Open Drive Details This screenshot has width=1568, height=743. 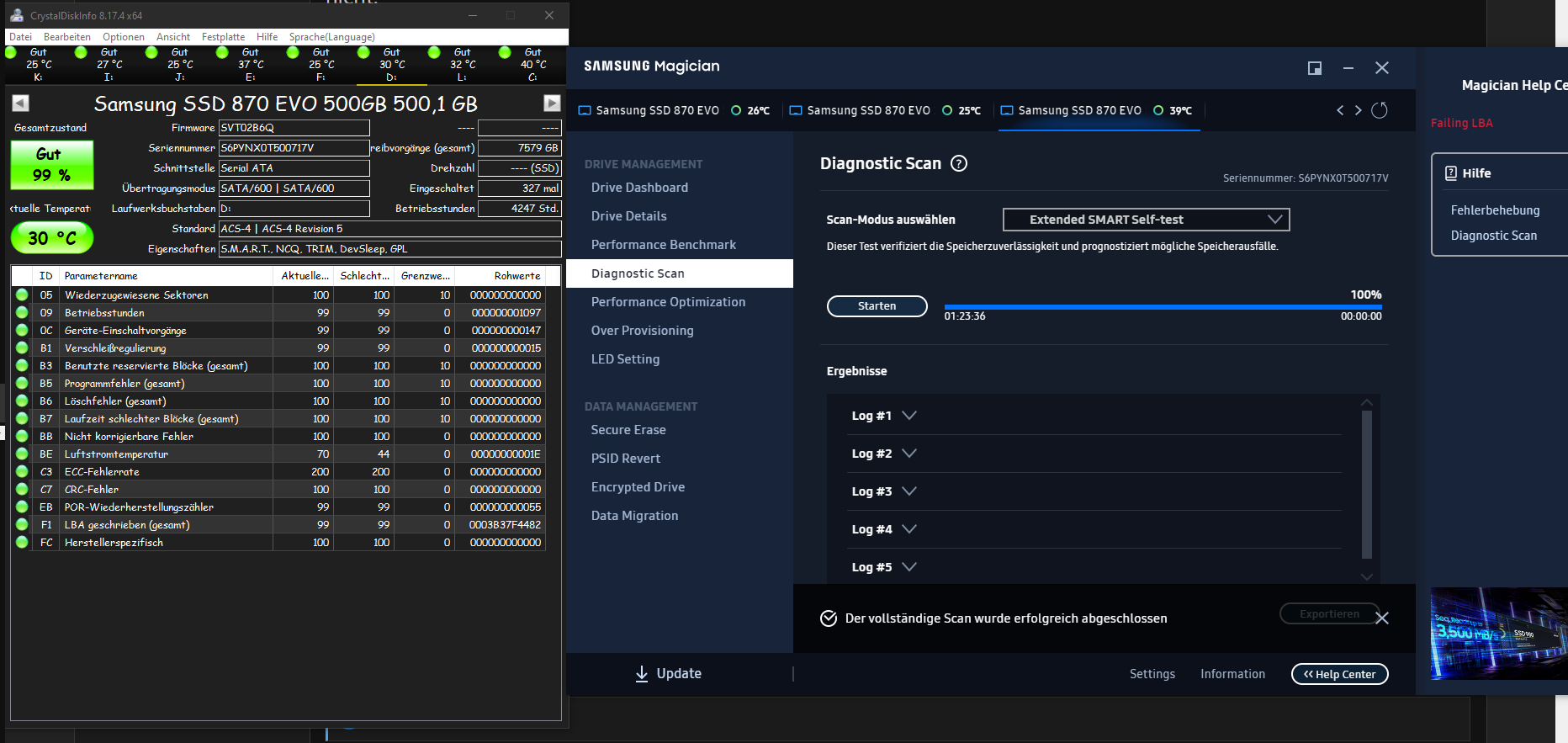tap(629, 216)
